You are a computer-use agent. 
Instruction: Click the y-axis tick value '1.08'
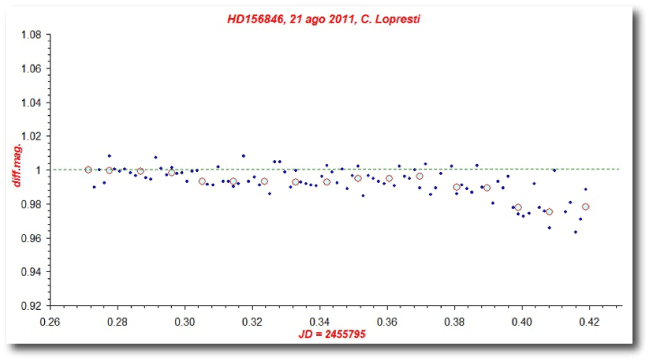click(32, 35)
